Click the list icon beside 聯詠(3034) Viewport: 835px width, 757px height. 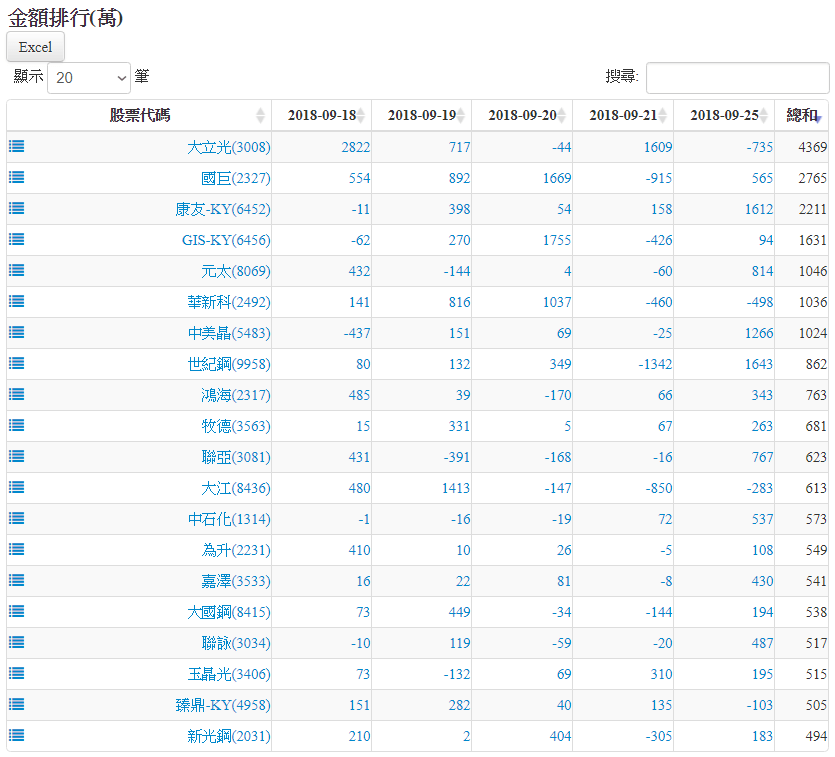click(x=17, y=642)
